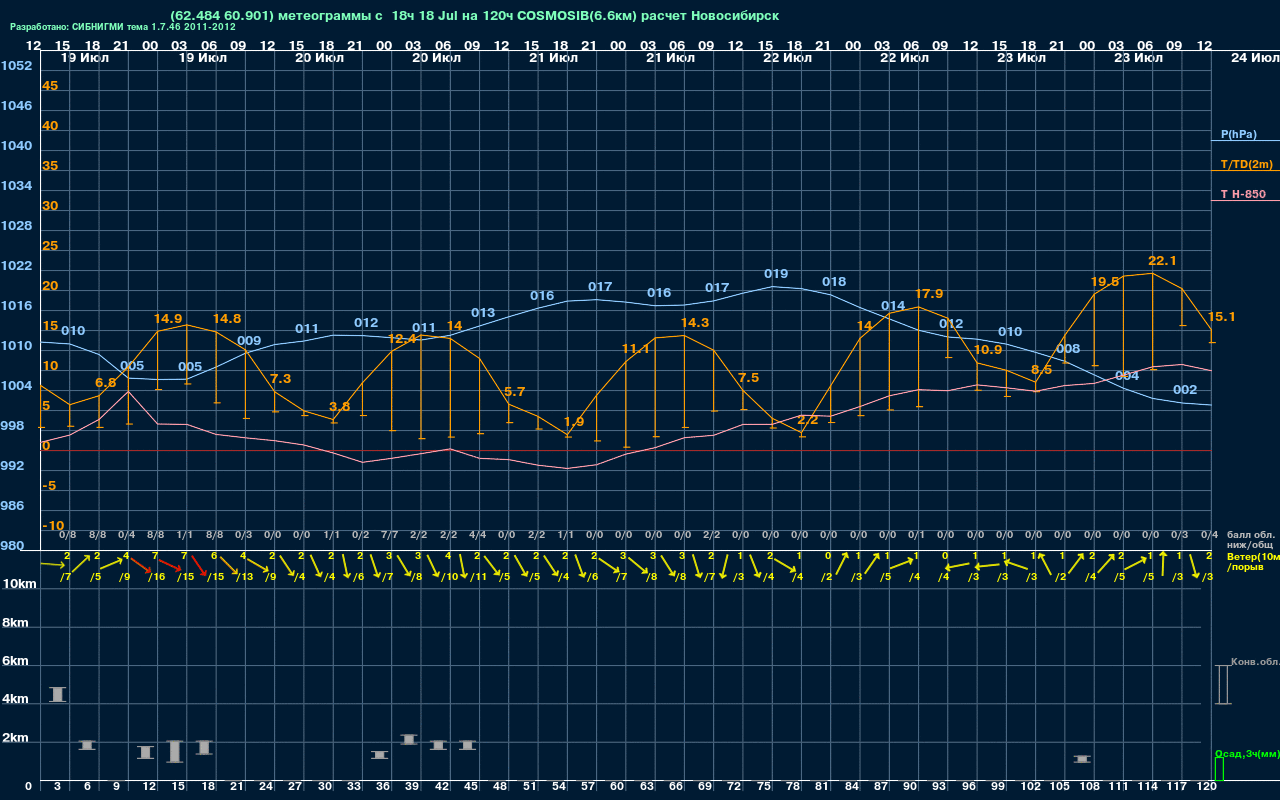Click the 14.8 temperature value
1280x800 pixels.
tap(227, 319)
